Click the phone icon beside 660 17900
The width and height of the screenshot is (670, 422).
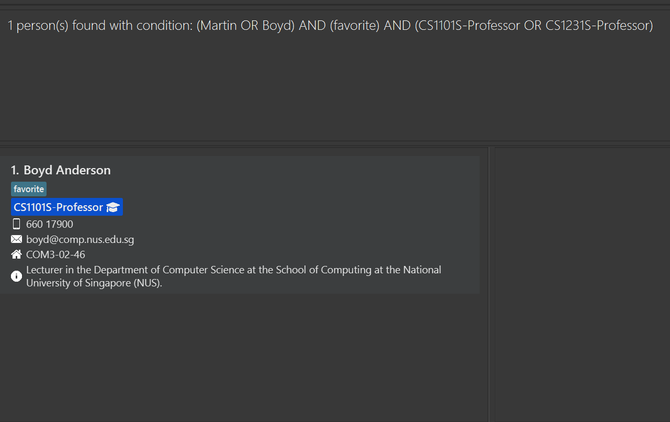16,224
